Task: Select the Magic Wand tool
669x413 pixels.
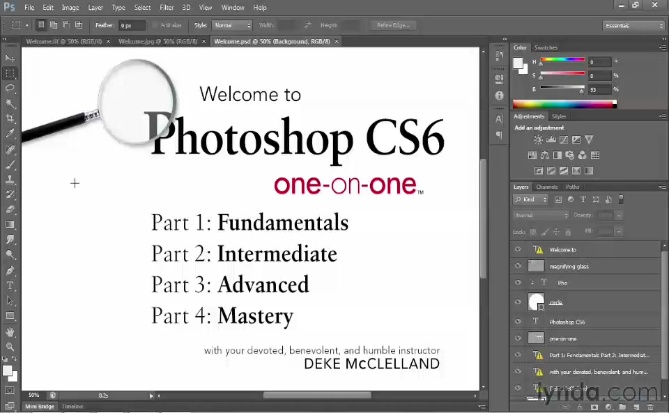Action: point(10,104)
